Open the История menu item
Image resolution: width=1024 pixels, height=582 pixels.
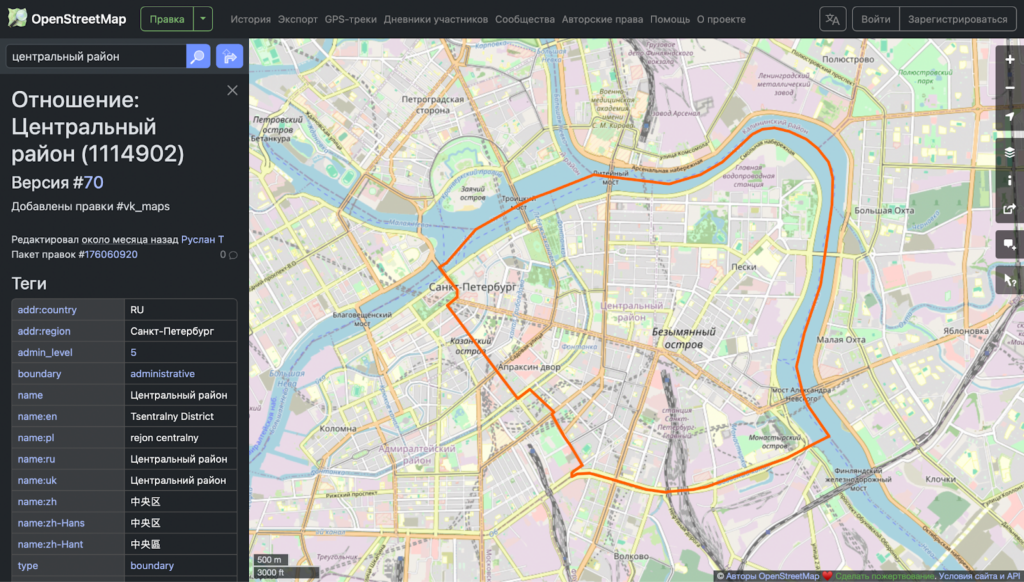click(250, 19)
